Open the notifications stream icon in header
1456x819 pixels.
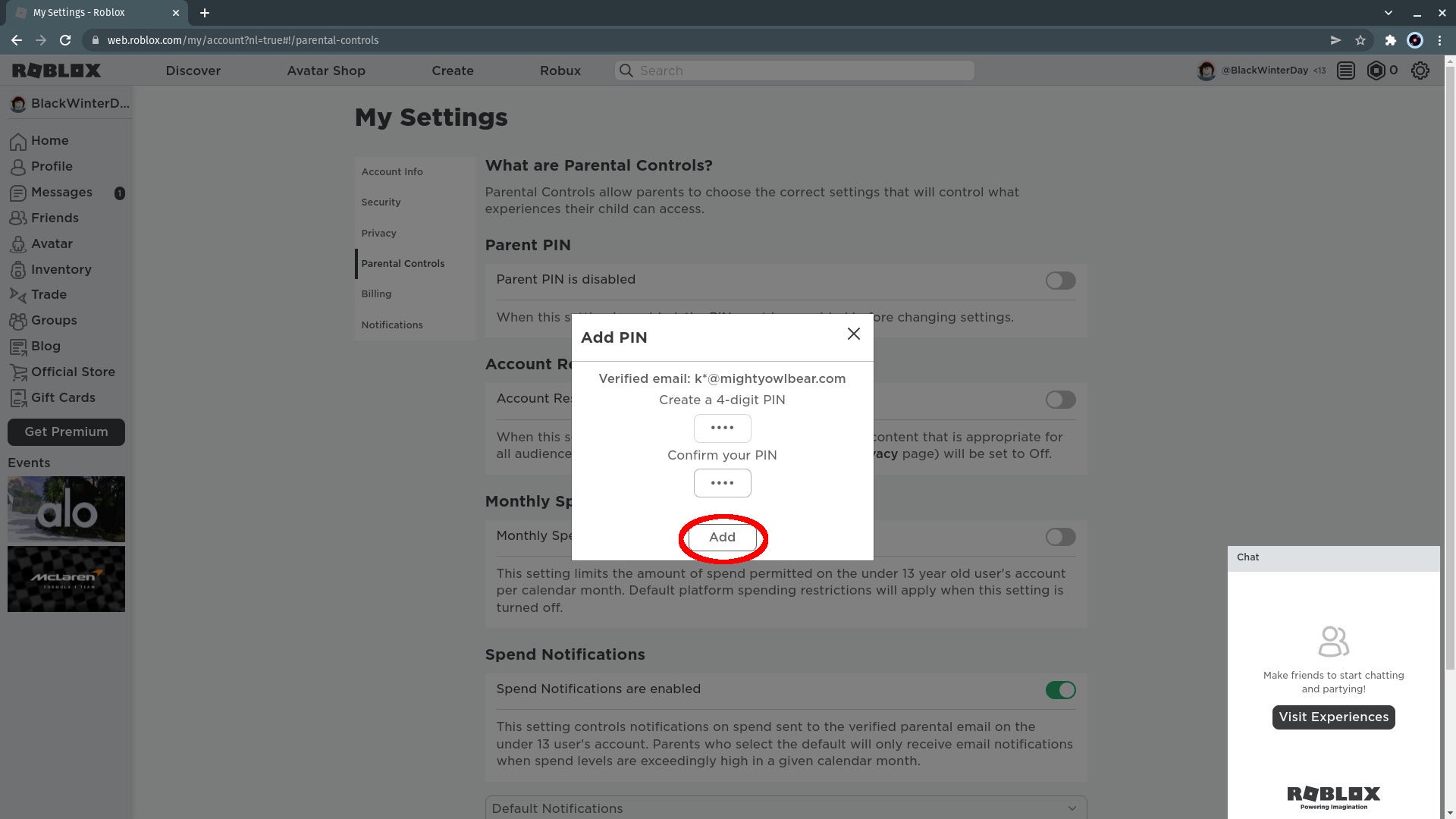1346,71
